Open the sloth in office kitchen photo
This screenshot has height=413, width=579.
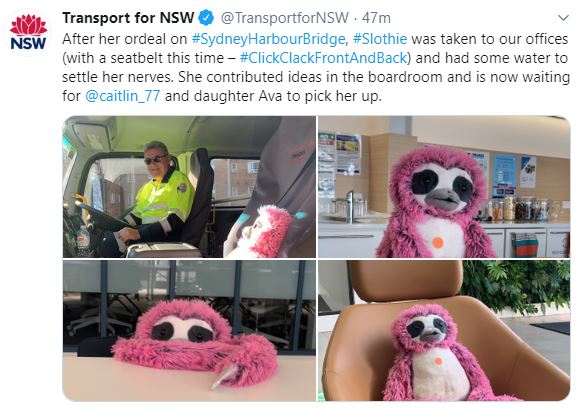click(x=444, y=187)
